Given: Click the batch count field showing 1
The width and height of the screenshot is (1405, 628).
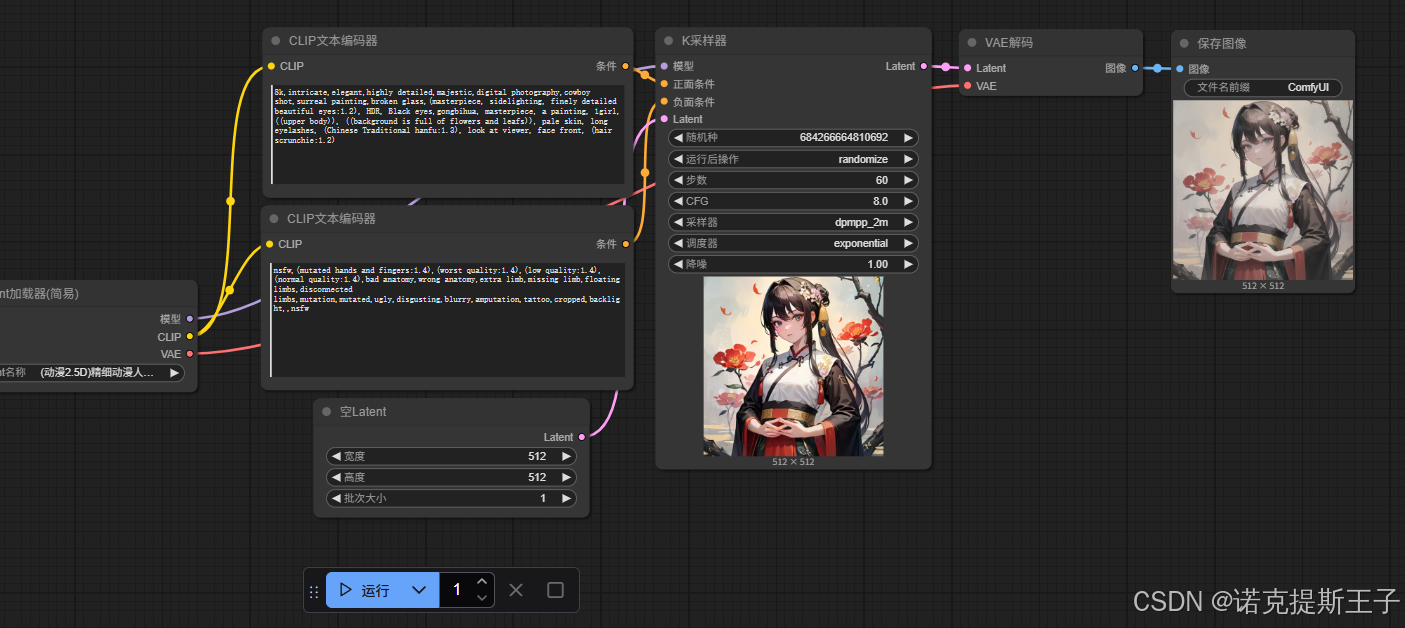Looking at the screenshot, I should [457, 590].
